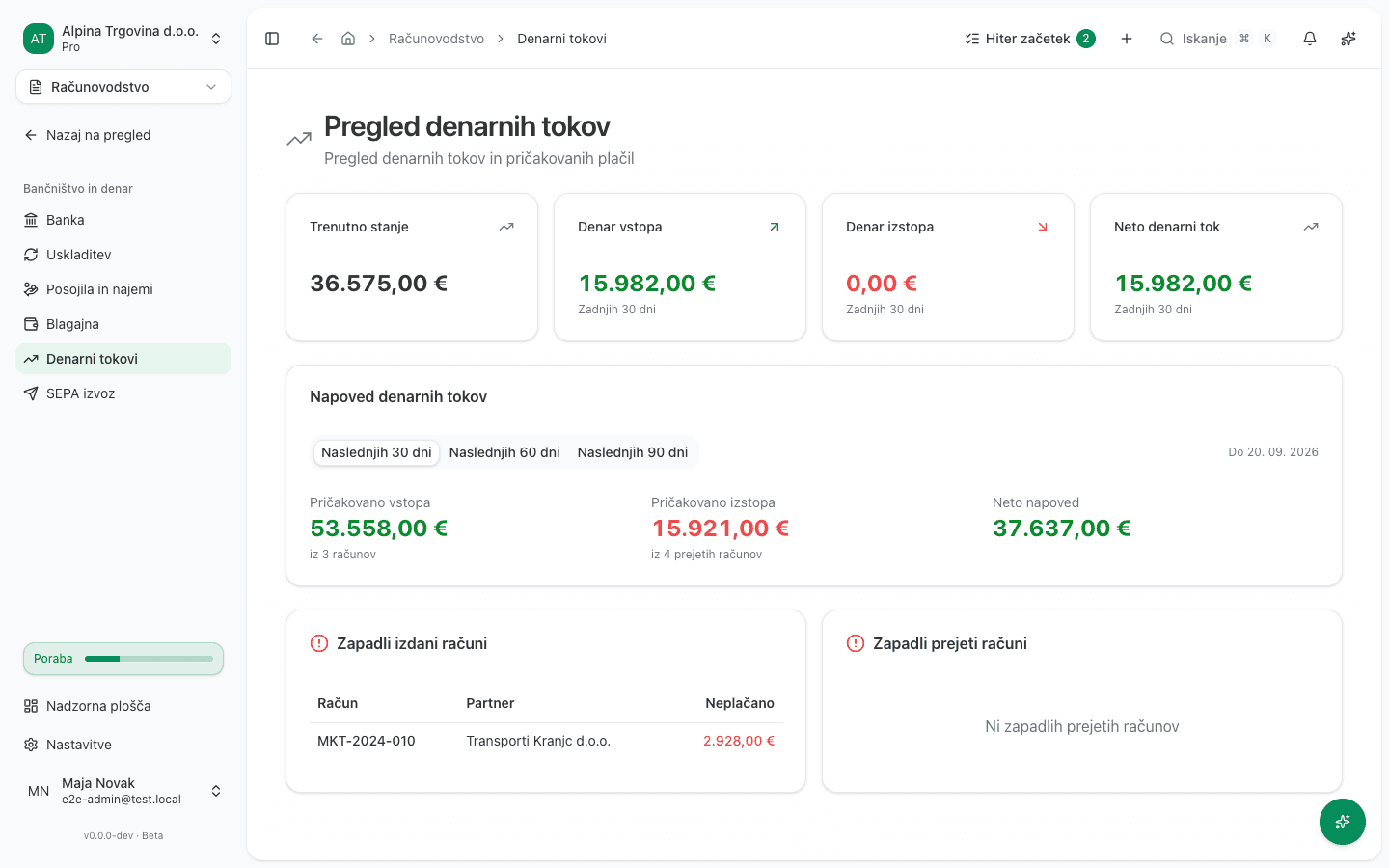Click the arrow icon in Denar vstopa card
The image size is (1389, 868).
coord(775,227)
